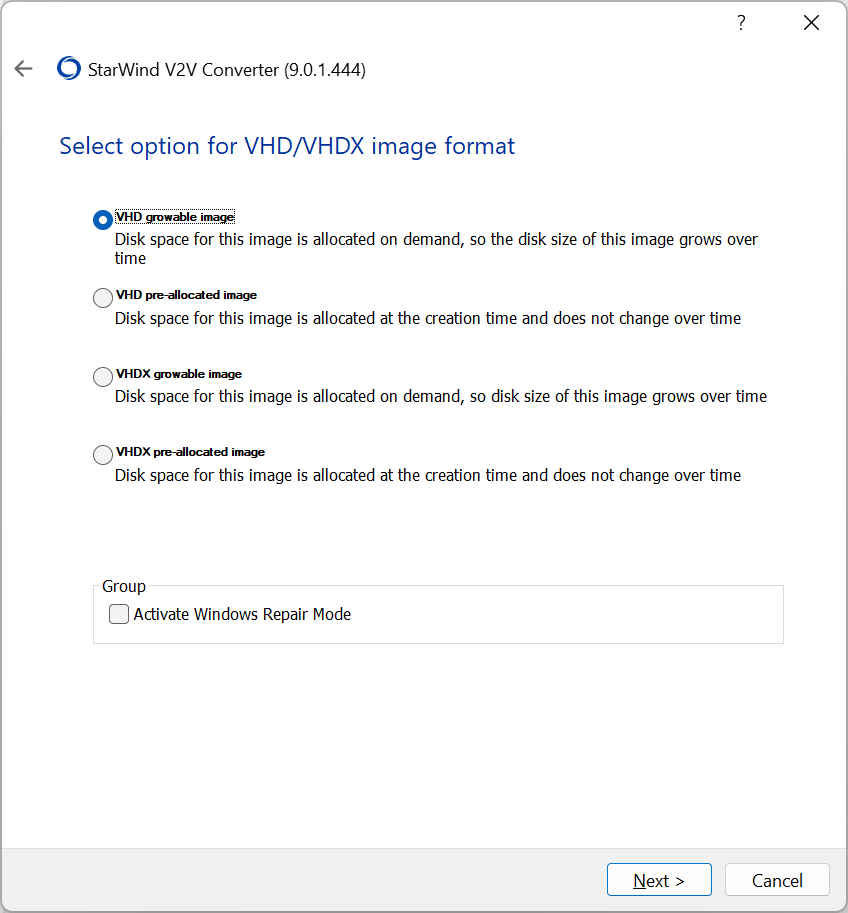848x913 pixels.
Task: Click the "Select option for VHD/VHDX image format" heading
Action: 287,146
